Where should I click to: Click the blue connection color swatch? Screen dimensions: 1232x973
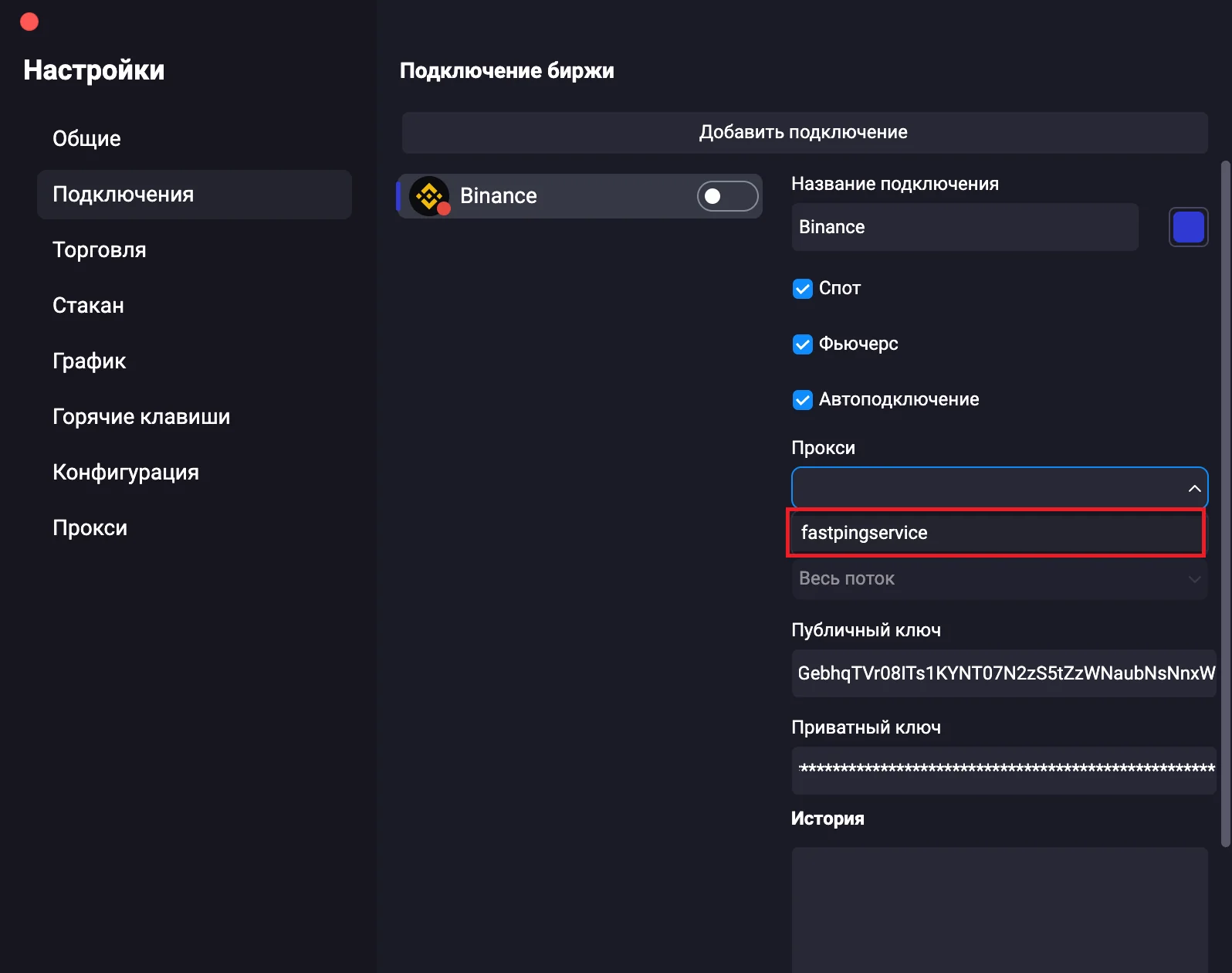point(1188,227)
